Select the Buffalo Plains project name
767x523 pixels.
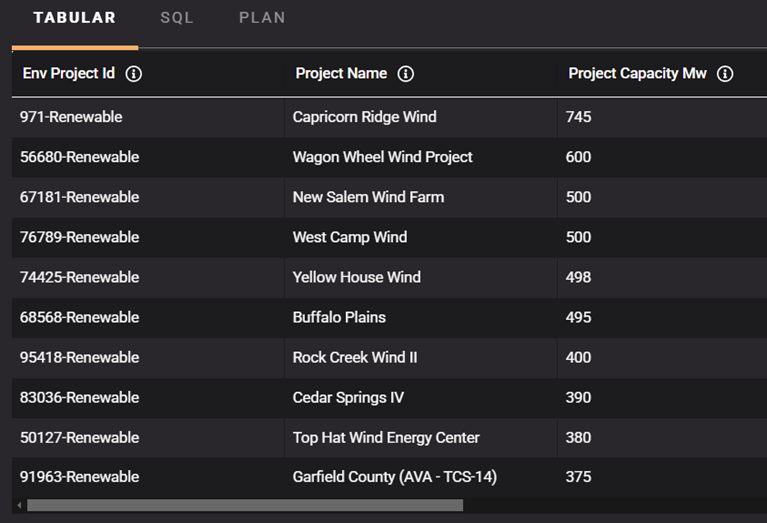tap(339, 317)
